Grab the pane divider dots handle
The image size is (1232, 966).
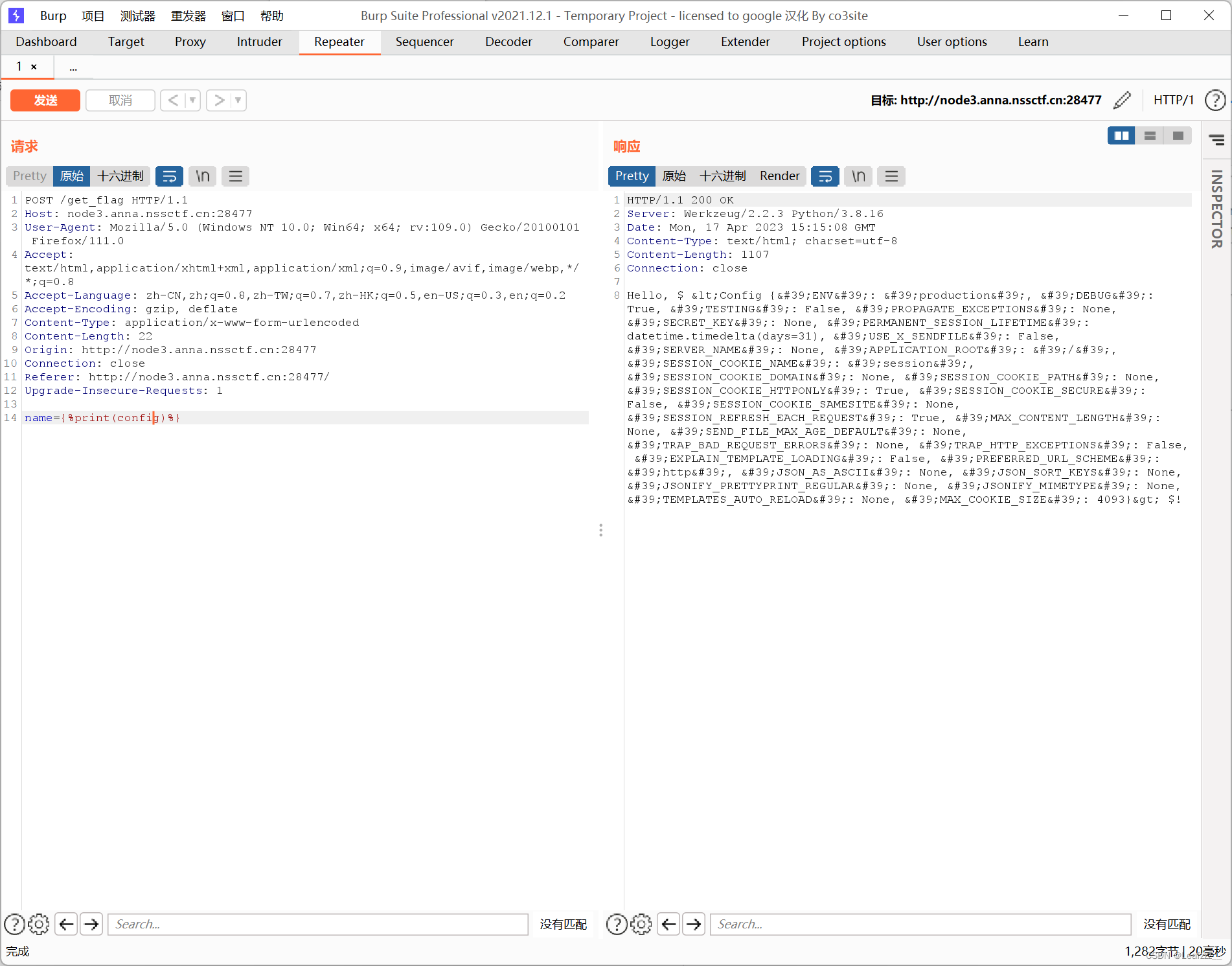click(601, 530)
